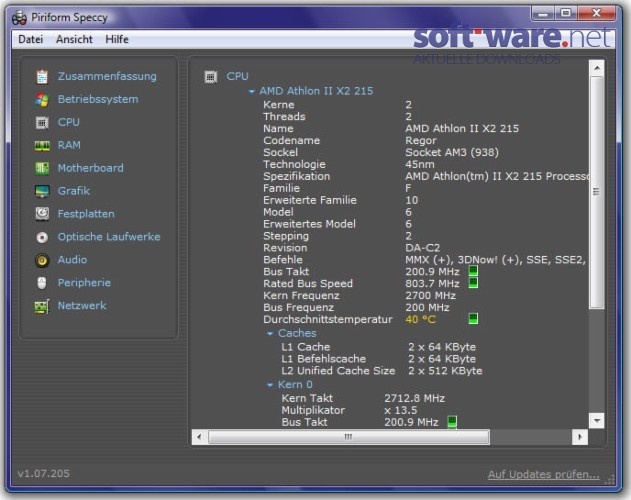631x500 pixels.
Task: Select the Codename row value Regor
Action: click(421, 140)
